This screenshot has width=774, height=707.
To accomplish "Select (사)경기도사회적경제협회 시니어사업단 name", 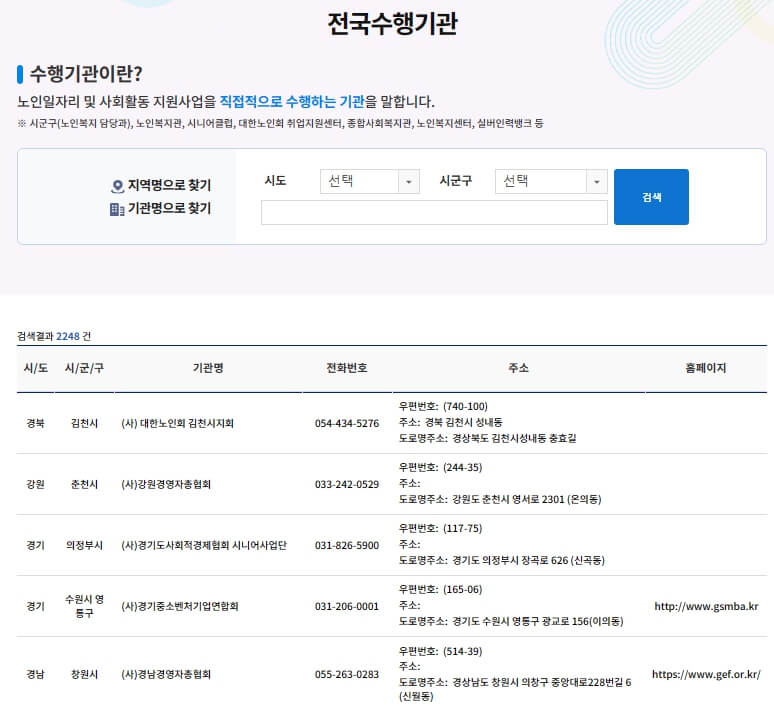I will (204, 545).
